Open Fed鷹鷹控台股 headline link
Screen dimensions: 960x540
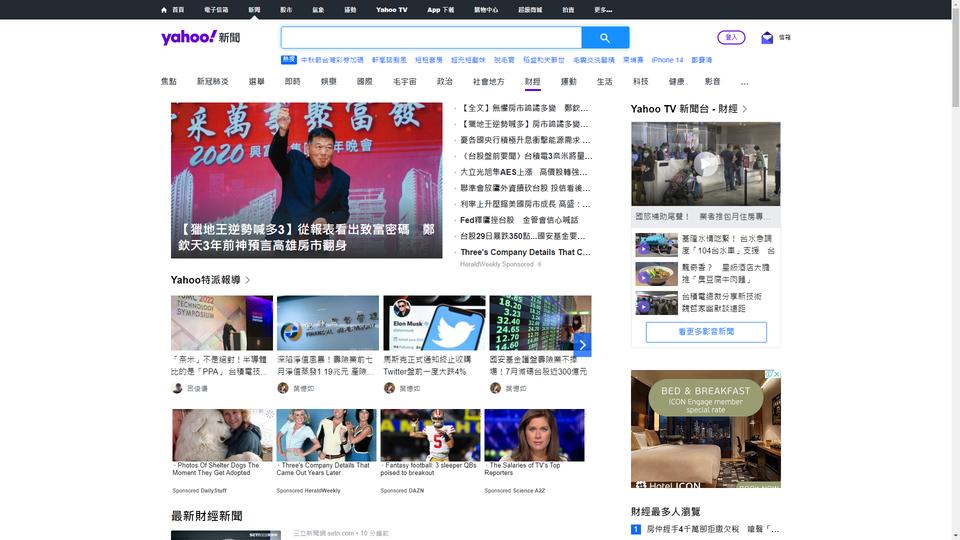519,220
